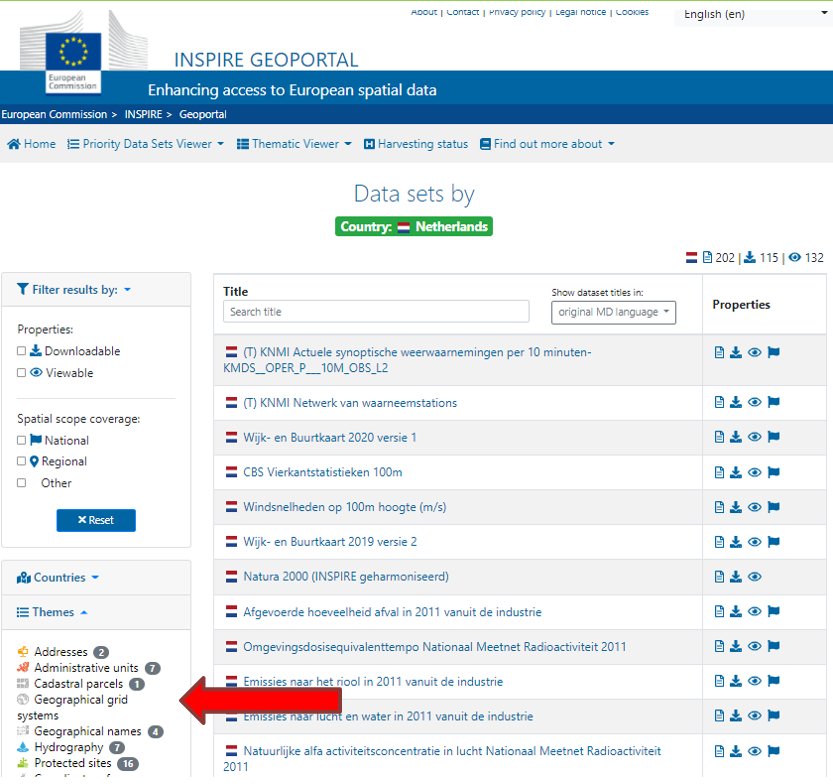Click view eye icon for Natura 2000 dataset
Screen dimensions: 833x784
[x=754, y=576]
